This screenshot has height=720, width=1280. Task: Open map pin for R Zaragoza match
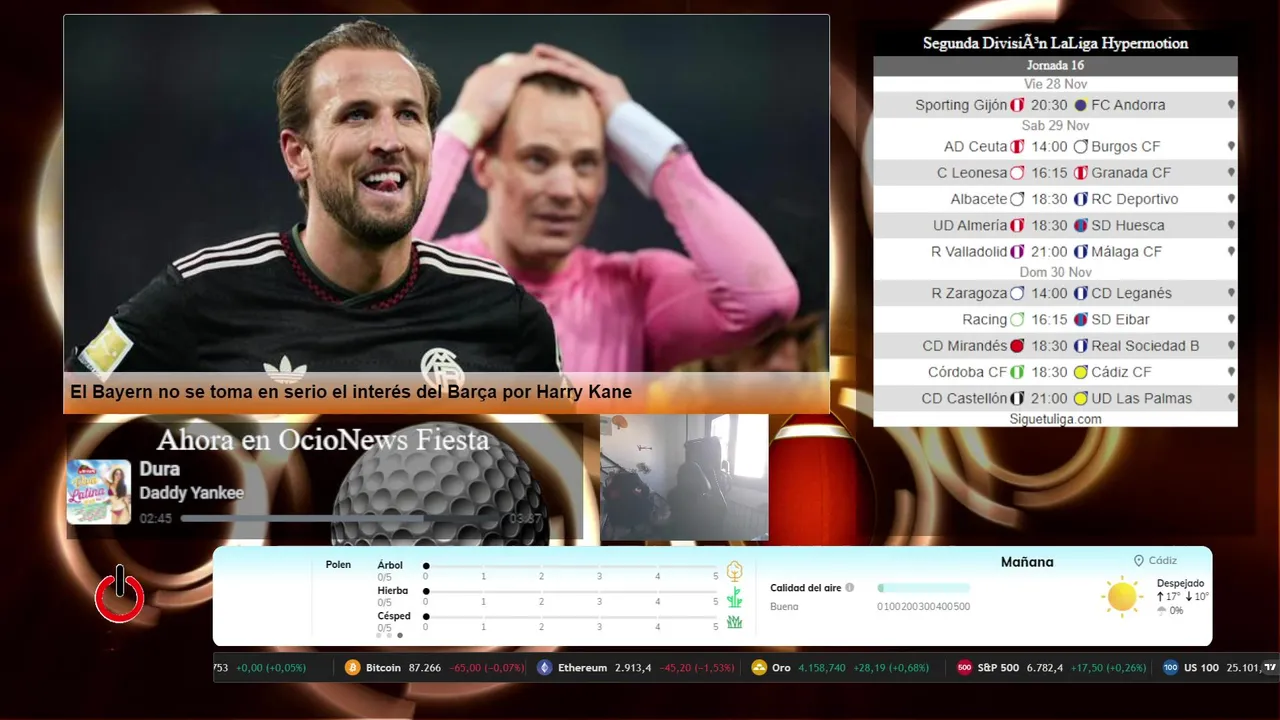[x=1231, y=293]
